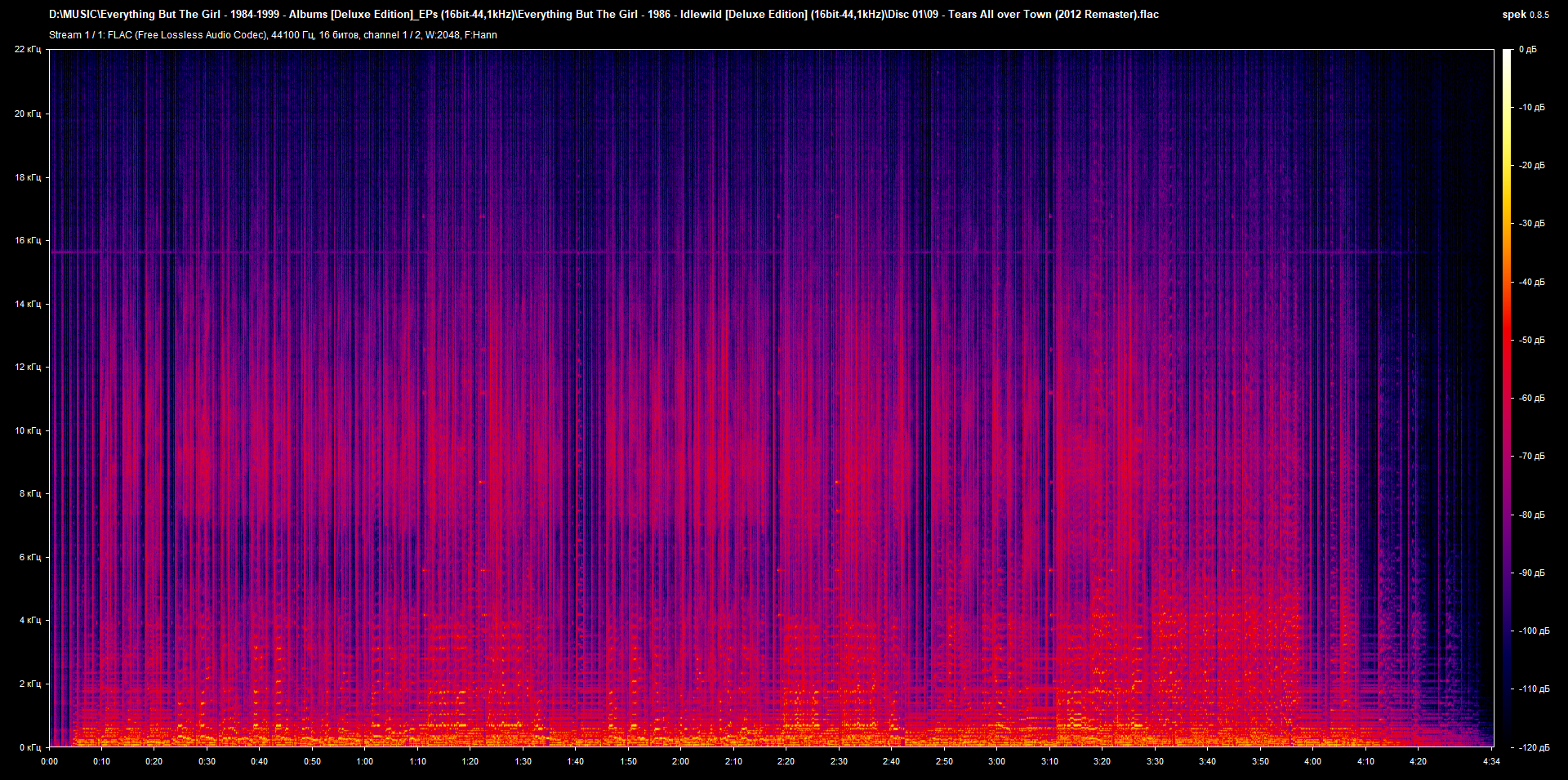This screenshot has width=1568, height=780.
Task: Click the '4 кГц' frequency label
Action: coord(30,620)
